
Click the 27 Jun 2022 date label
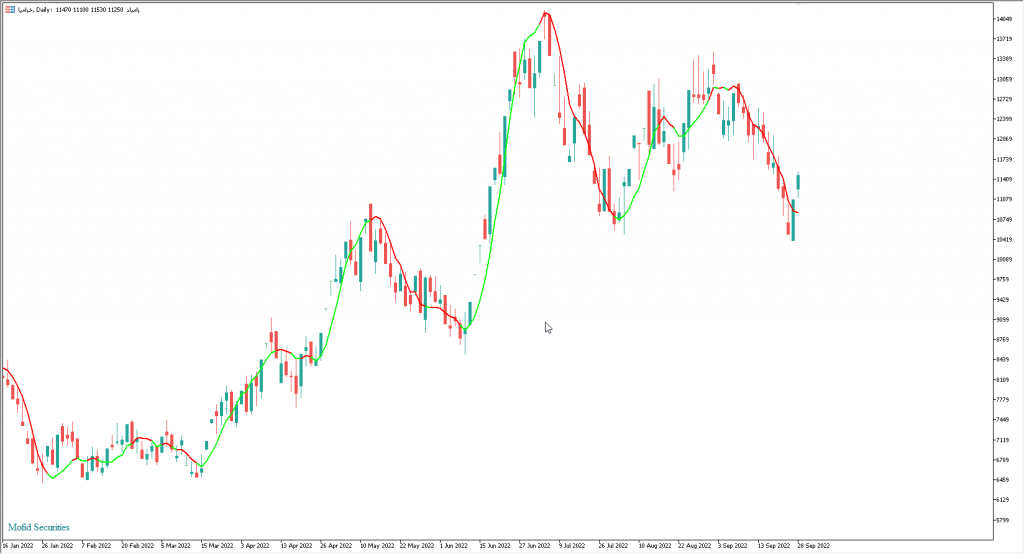point(535,546)
